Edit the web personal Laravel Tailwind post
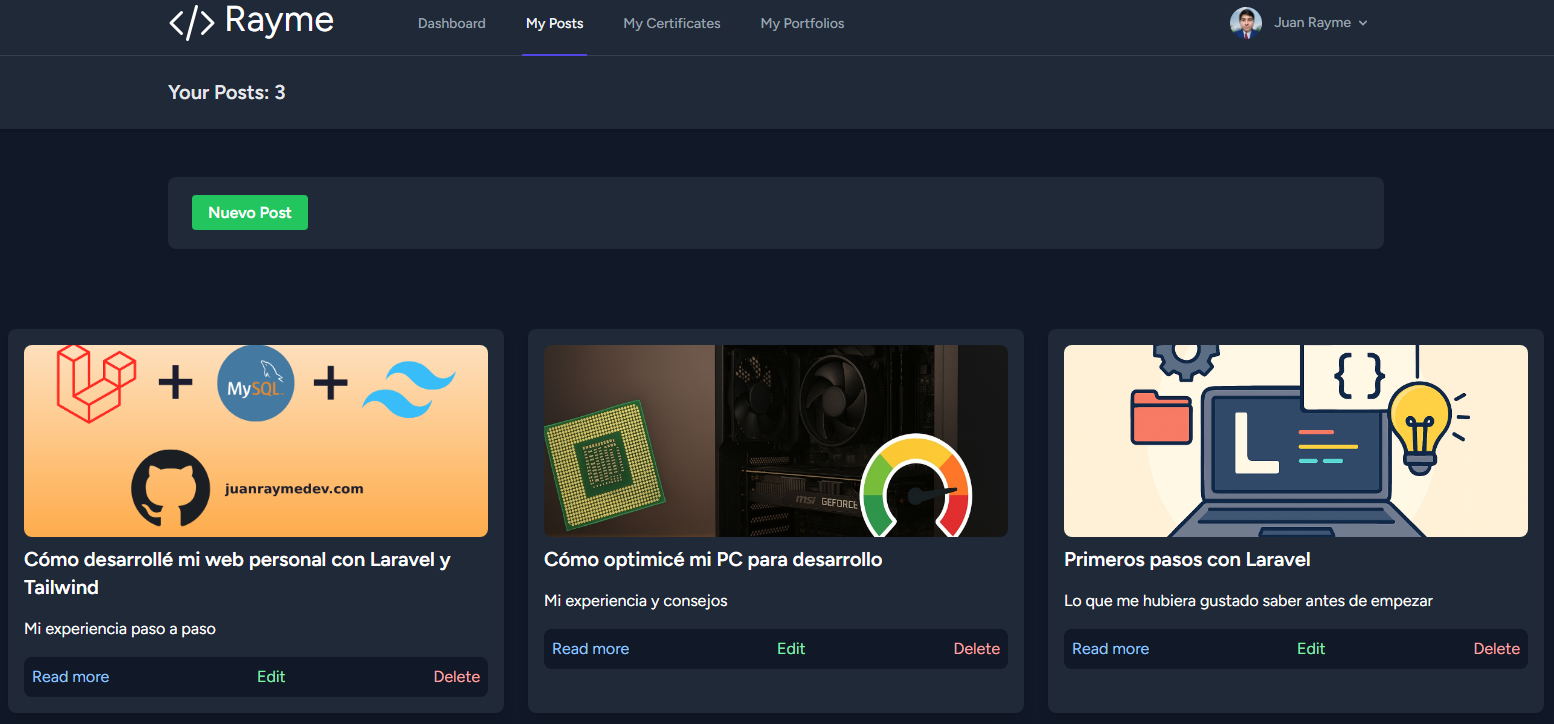This screenshot has height=724, width=1554. click(271, 677)
